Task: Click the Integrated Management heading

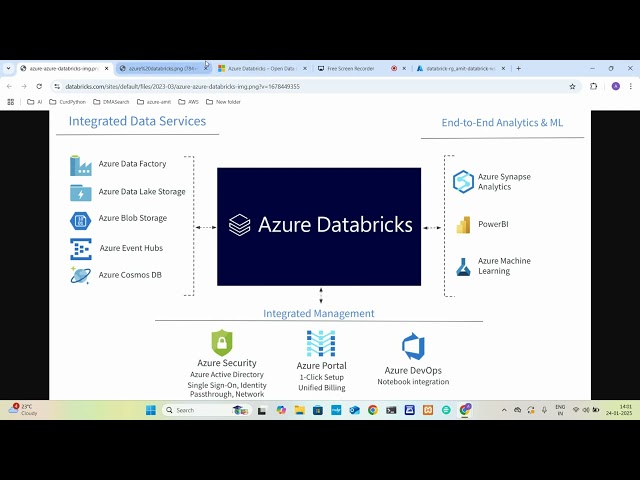Action: coord(318,313)
